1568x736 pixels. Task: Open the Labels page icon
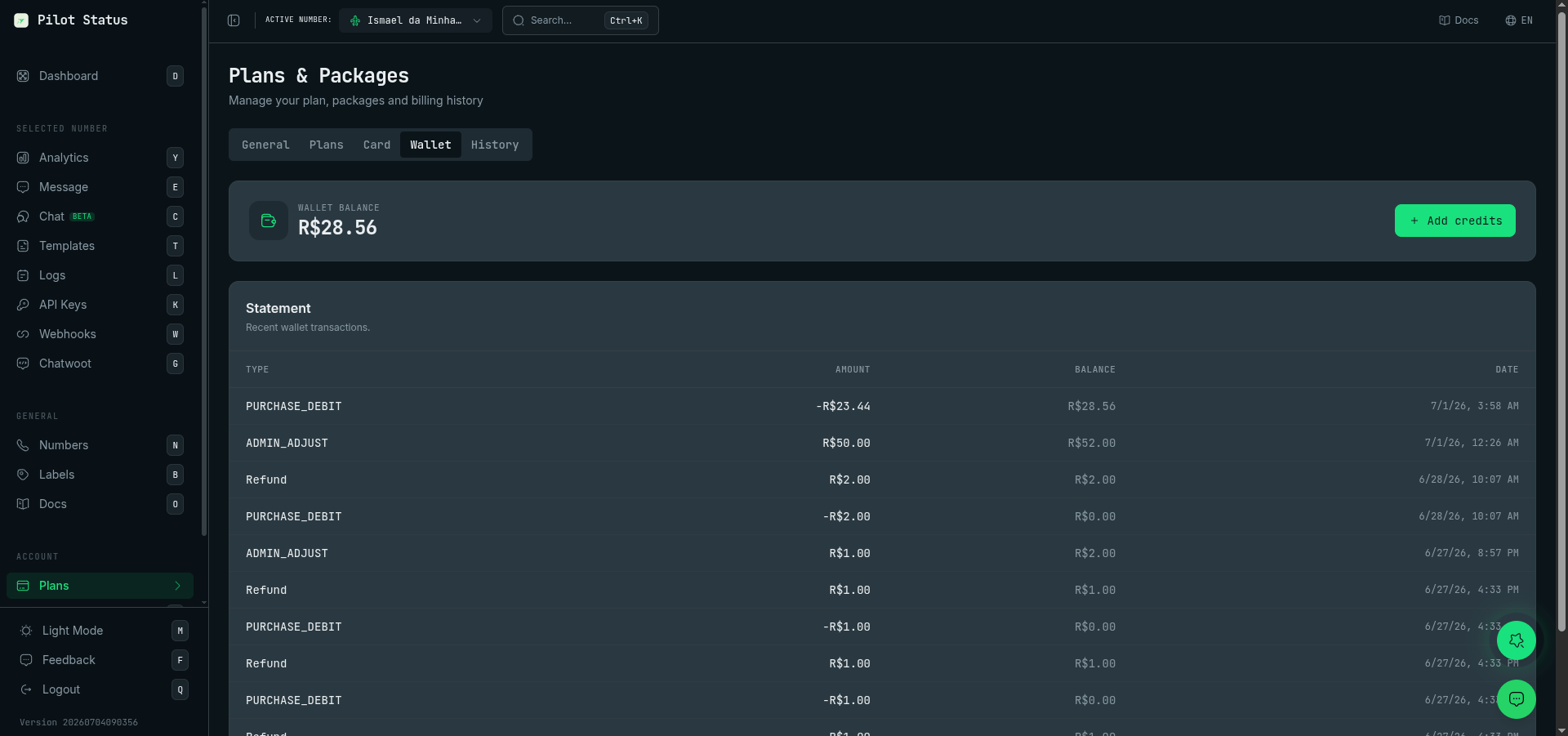point(23,475)
